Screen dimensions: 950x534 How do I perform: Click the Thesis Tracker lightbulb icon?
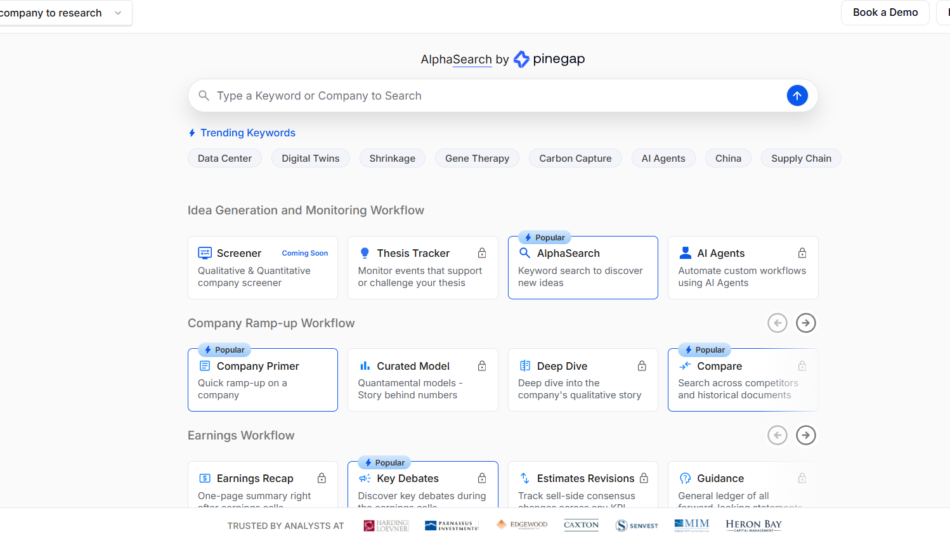(365, 254)
